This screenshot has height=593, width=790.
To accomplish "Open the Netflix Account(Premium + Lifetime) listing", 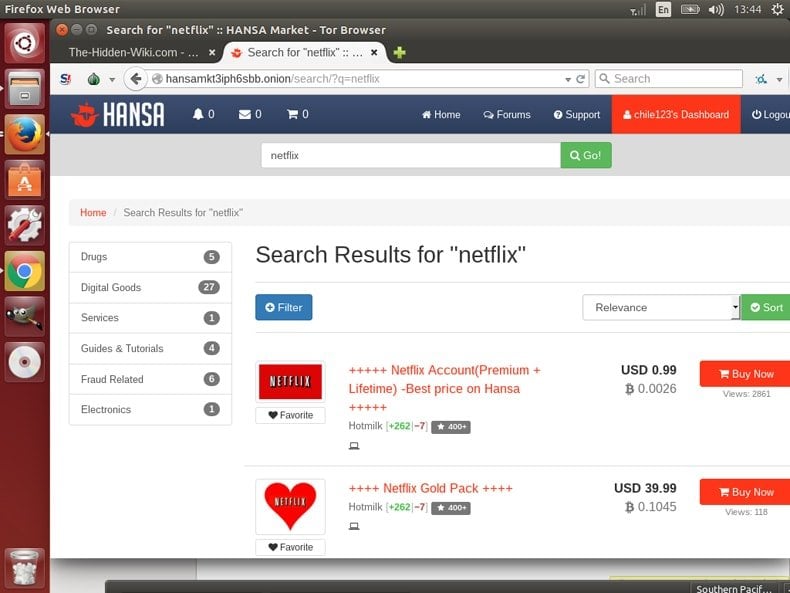I will [444, 388].
